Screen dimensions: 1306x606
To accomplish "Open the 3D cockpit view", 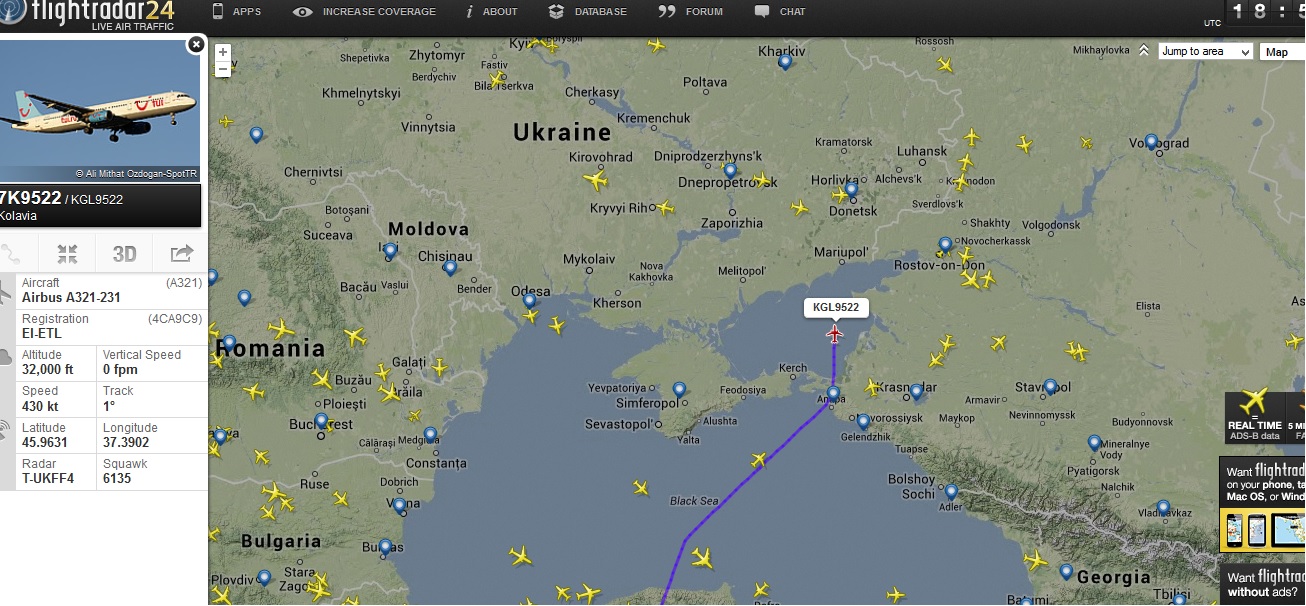I will [124, 254].
